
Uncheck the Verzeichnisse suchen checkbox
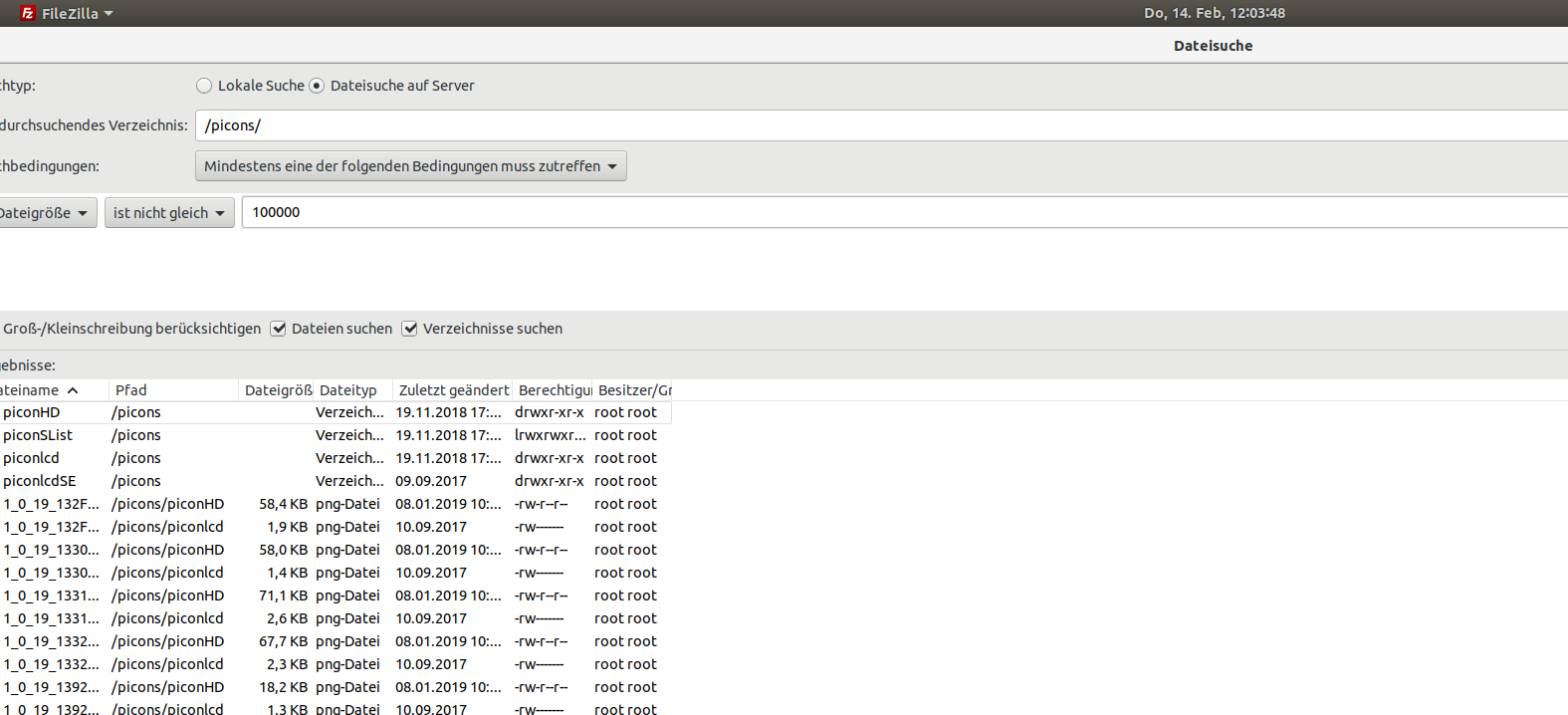click(409, 329)
